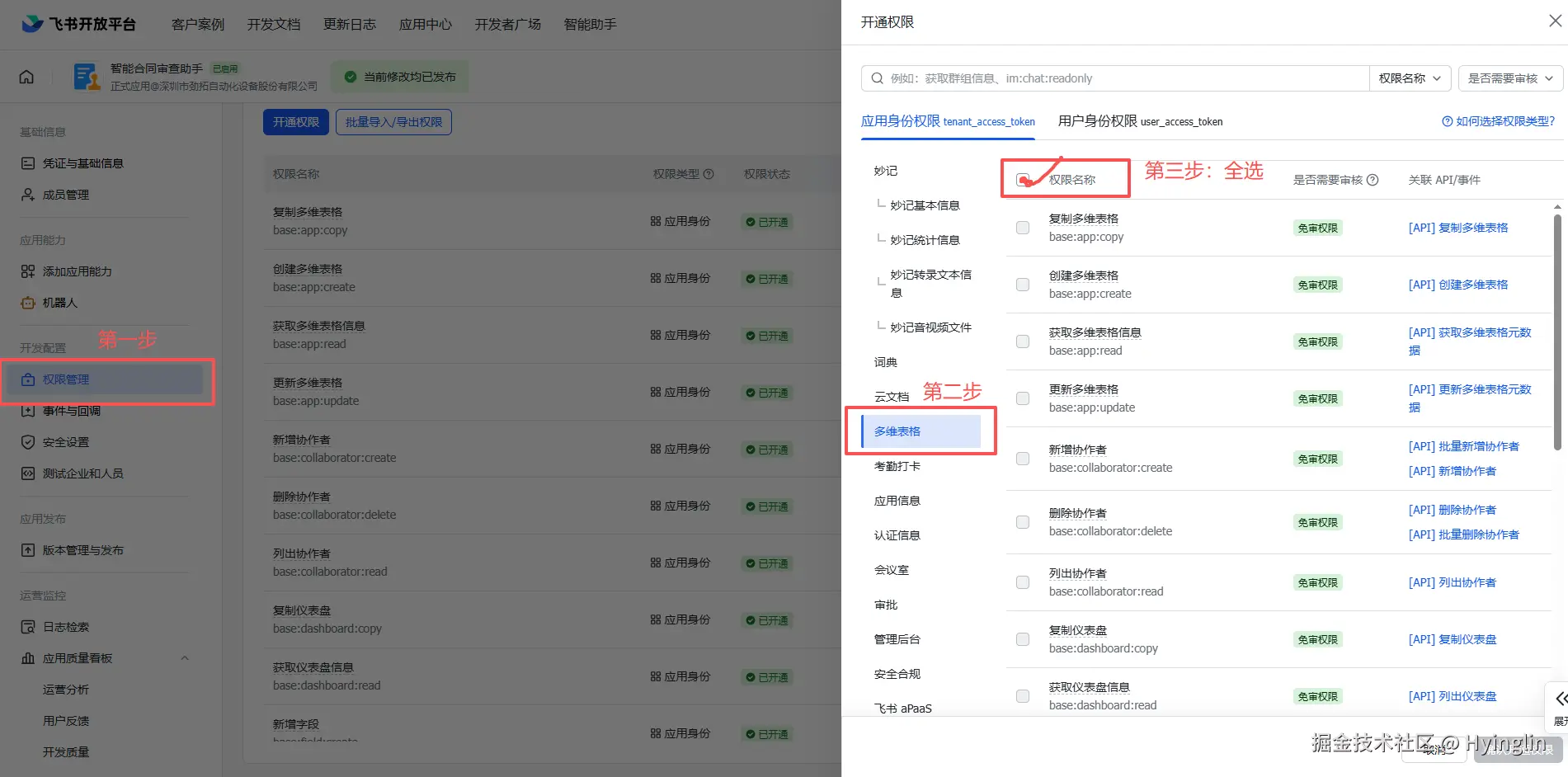Click the 日志检索 search-log icon
The width and height of the screenshot is (1568, 777).
[x=28, y=627]
